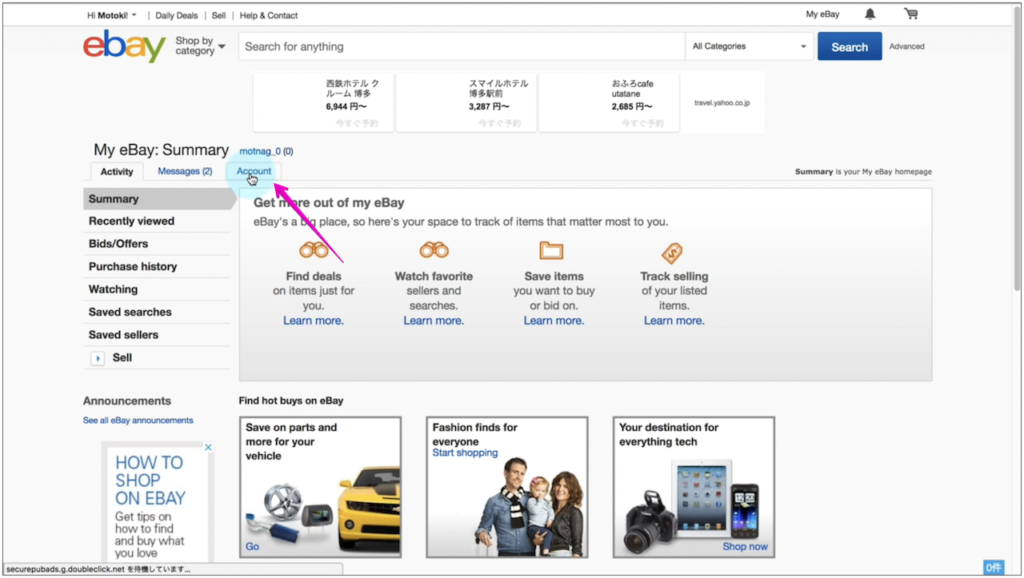Image resolution: width=1024 pixels, height=578 pixels.
Task: Click Shop now on tech banner
Action: pos(745,547)
